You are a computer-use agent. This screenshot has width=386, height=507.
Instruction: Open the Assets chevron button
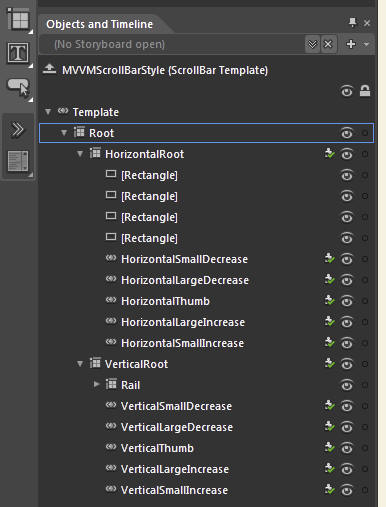coord(18,129)
